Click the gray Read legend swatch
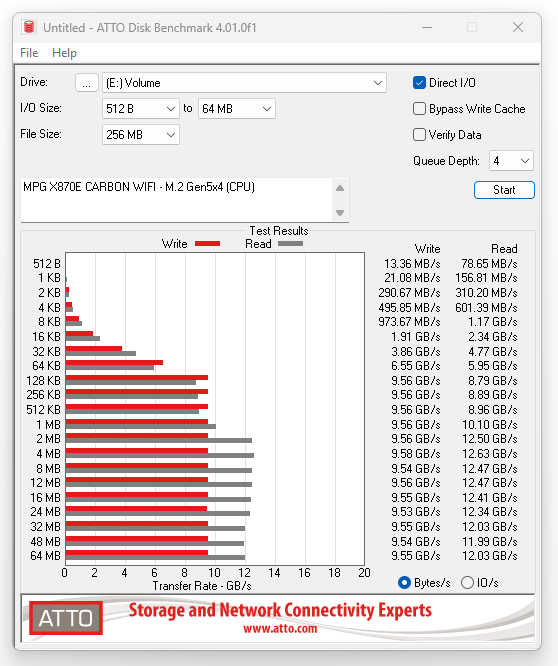The image size is (558, 666). tap(290, 244)
